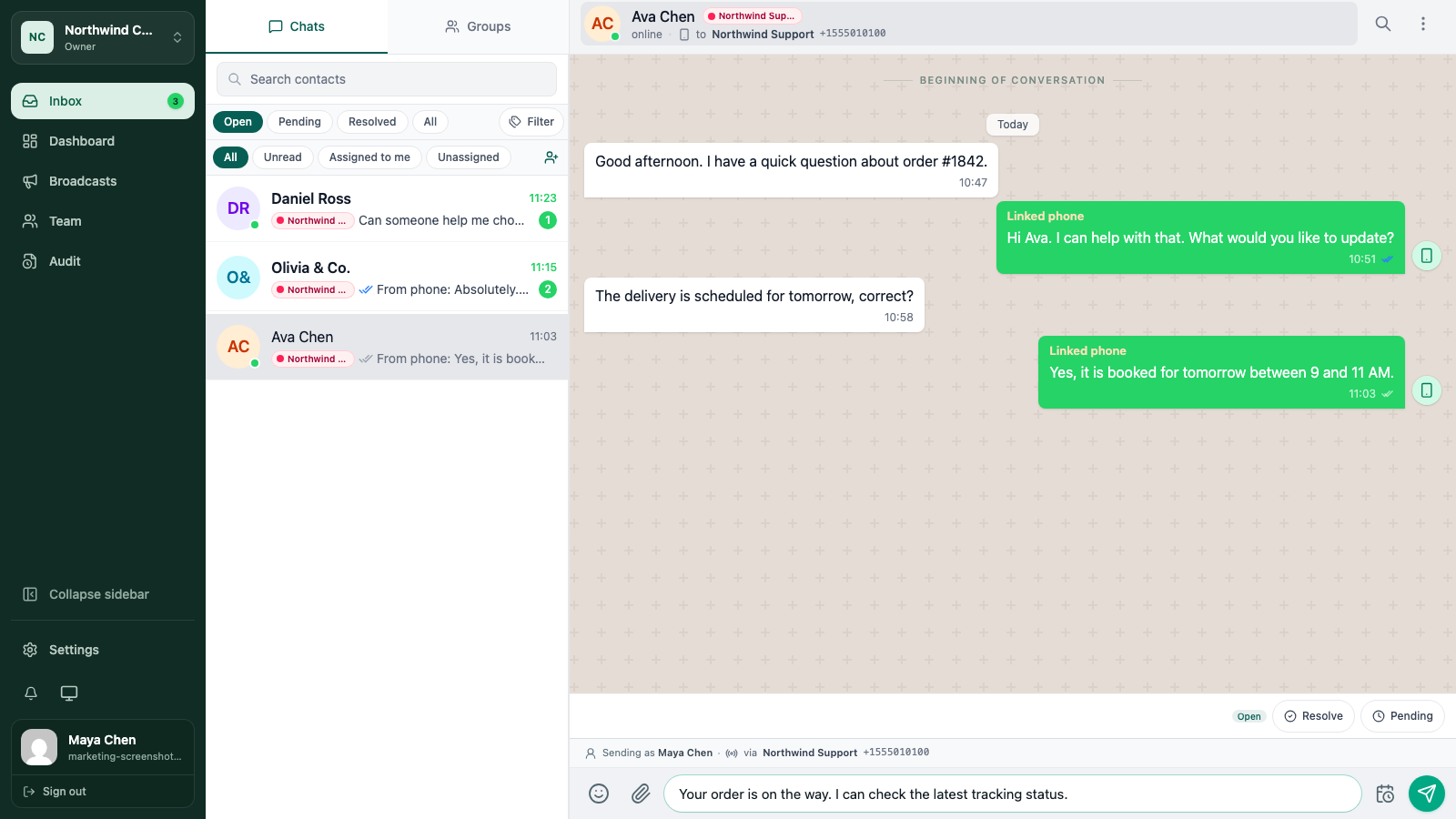Open the Inbox section
Screen dimensions: 1456x819
pos(103,101)
